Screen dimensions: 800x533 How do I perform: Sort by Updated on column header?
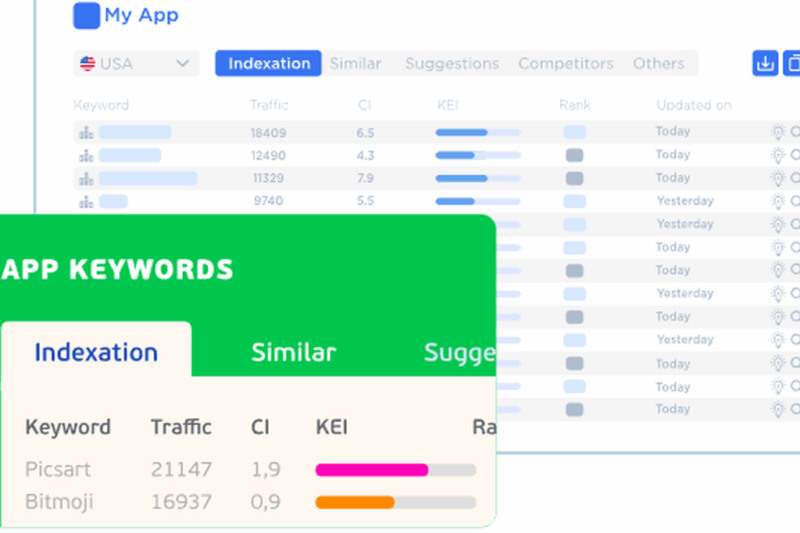694,105
